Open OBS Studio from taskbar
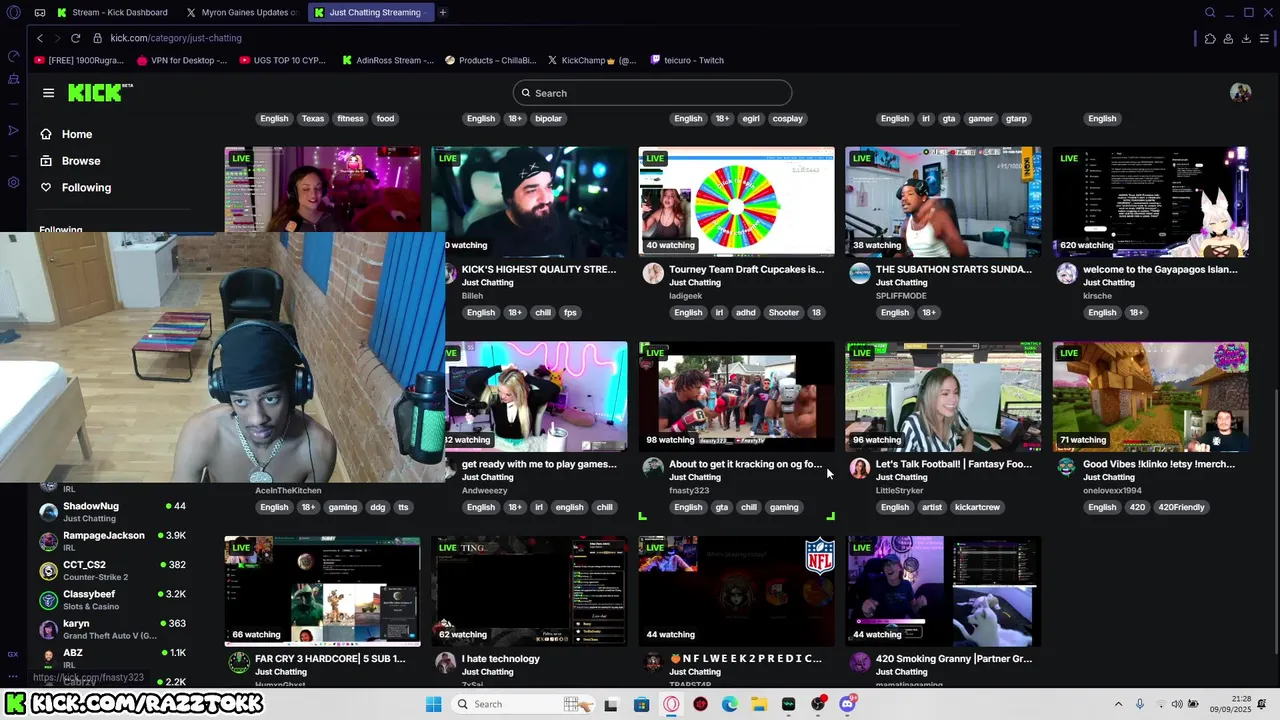Screen dimensions: 1280x720 pyautogui.click(x=818, y=704)
